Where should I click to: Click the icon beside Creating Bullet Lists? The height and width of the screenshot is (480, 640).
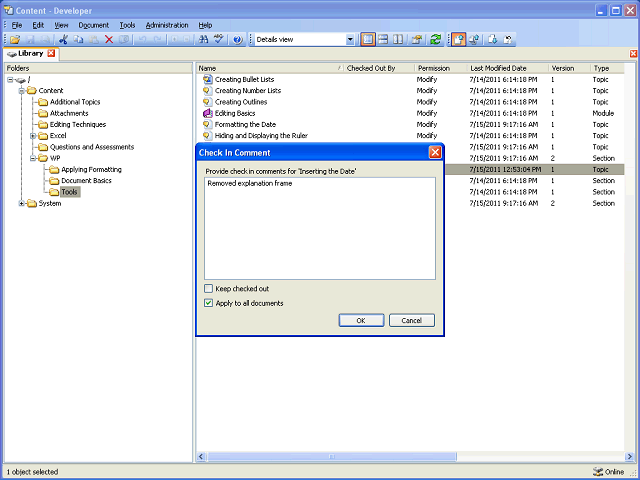(x=208, y=79)
